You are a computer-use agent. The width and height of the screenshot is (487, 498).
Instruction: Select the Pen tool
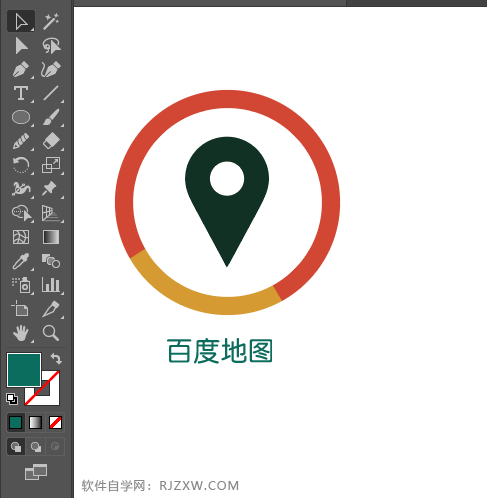coord(21,69)
